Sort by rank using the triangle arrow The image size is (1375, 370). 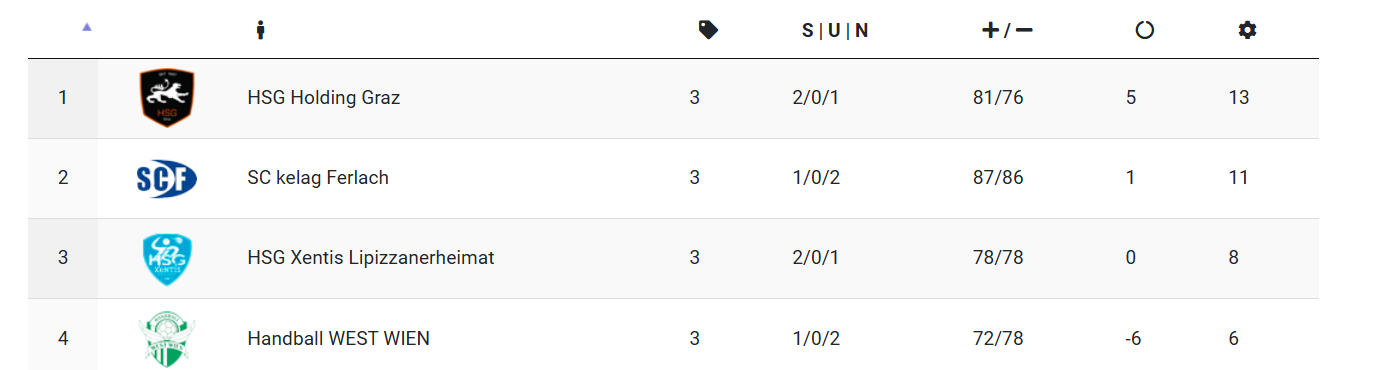click(86, 28)
